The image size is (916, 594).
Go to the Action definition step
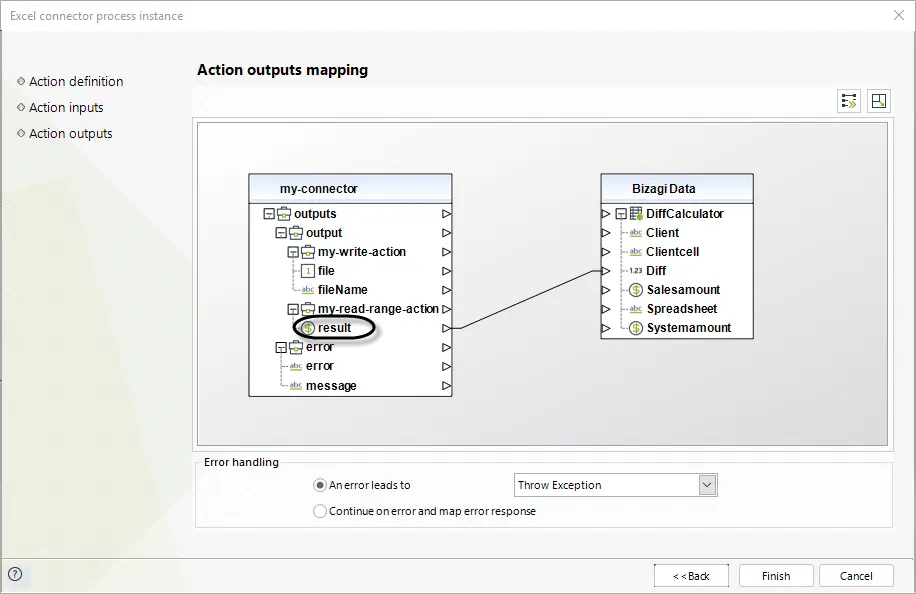click(76, 82)
